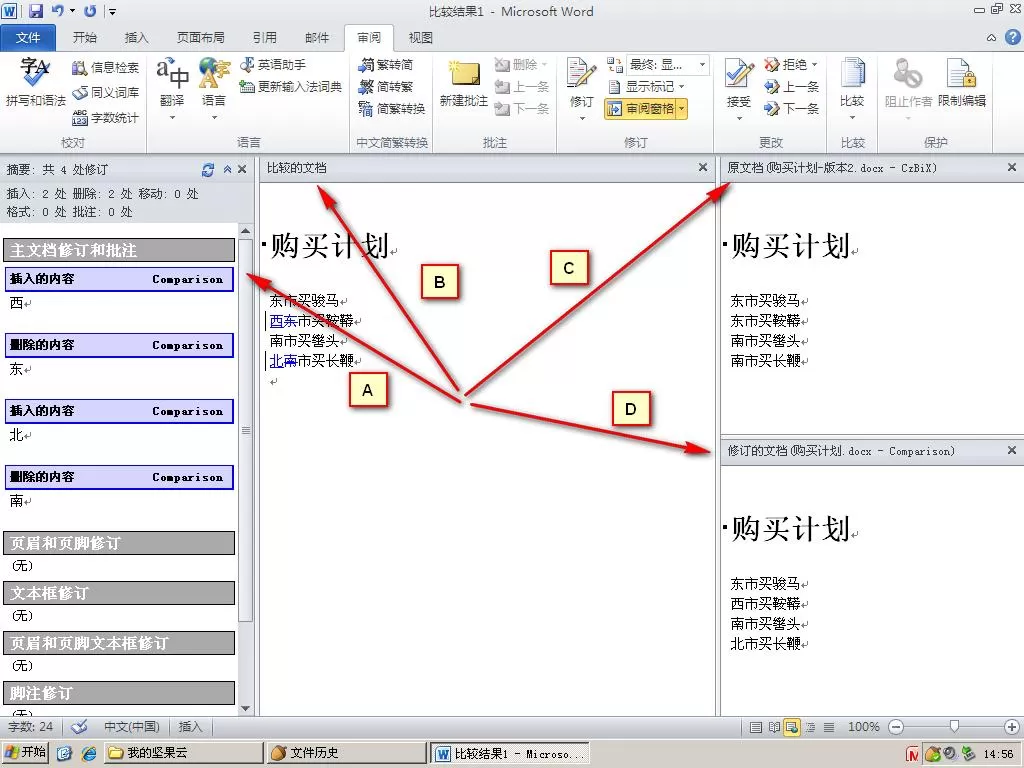
Task: Switch to the Home (开始) tab
Action: [85, 38]
